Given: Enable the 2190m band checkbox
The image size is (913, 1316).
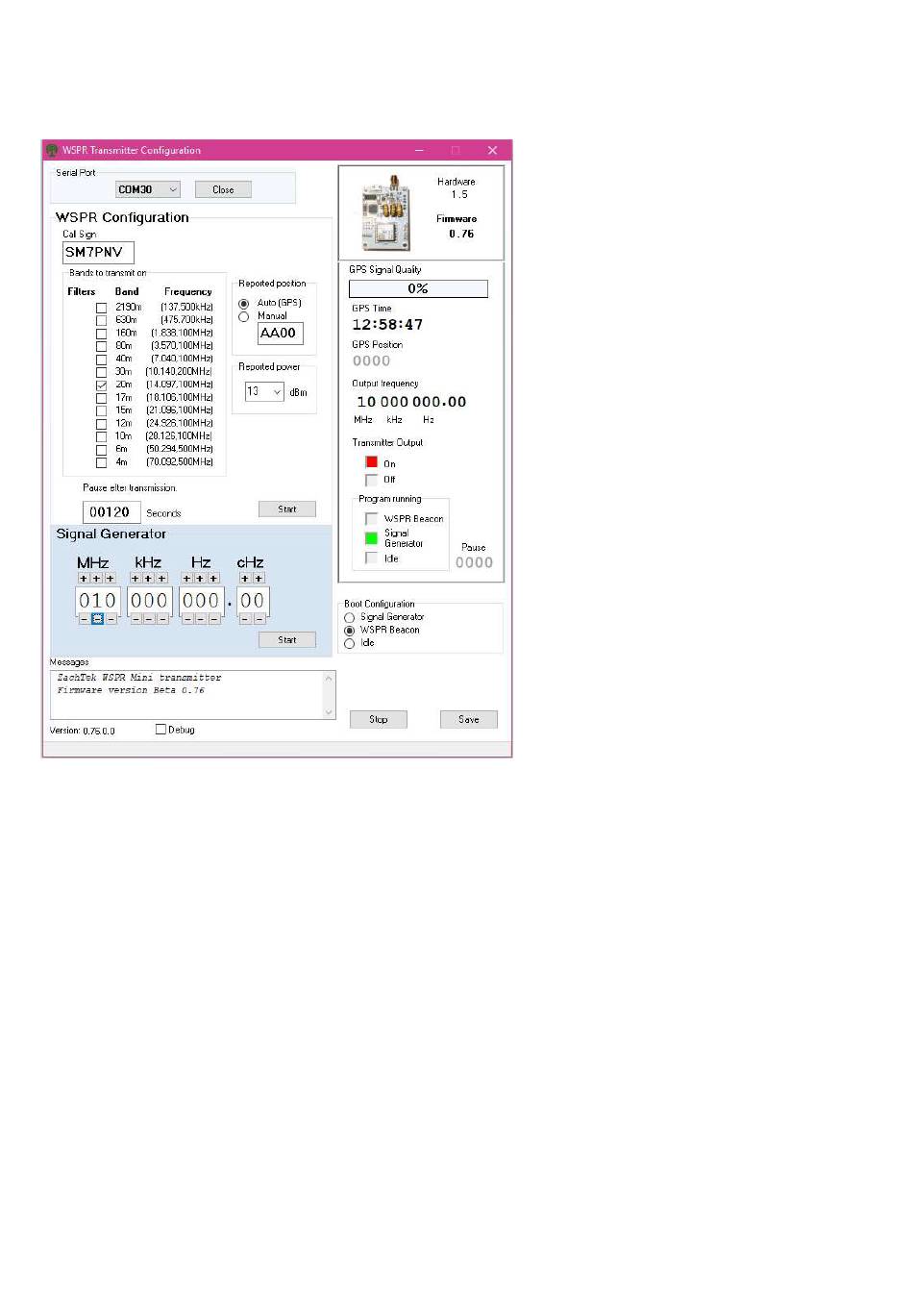Looking at the screenshot, I should [x=101, y=308].
